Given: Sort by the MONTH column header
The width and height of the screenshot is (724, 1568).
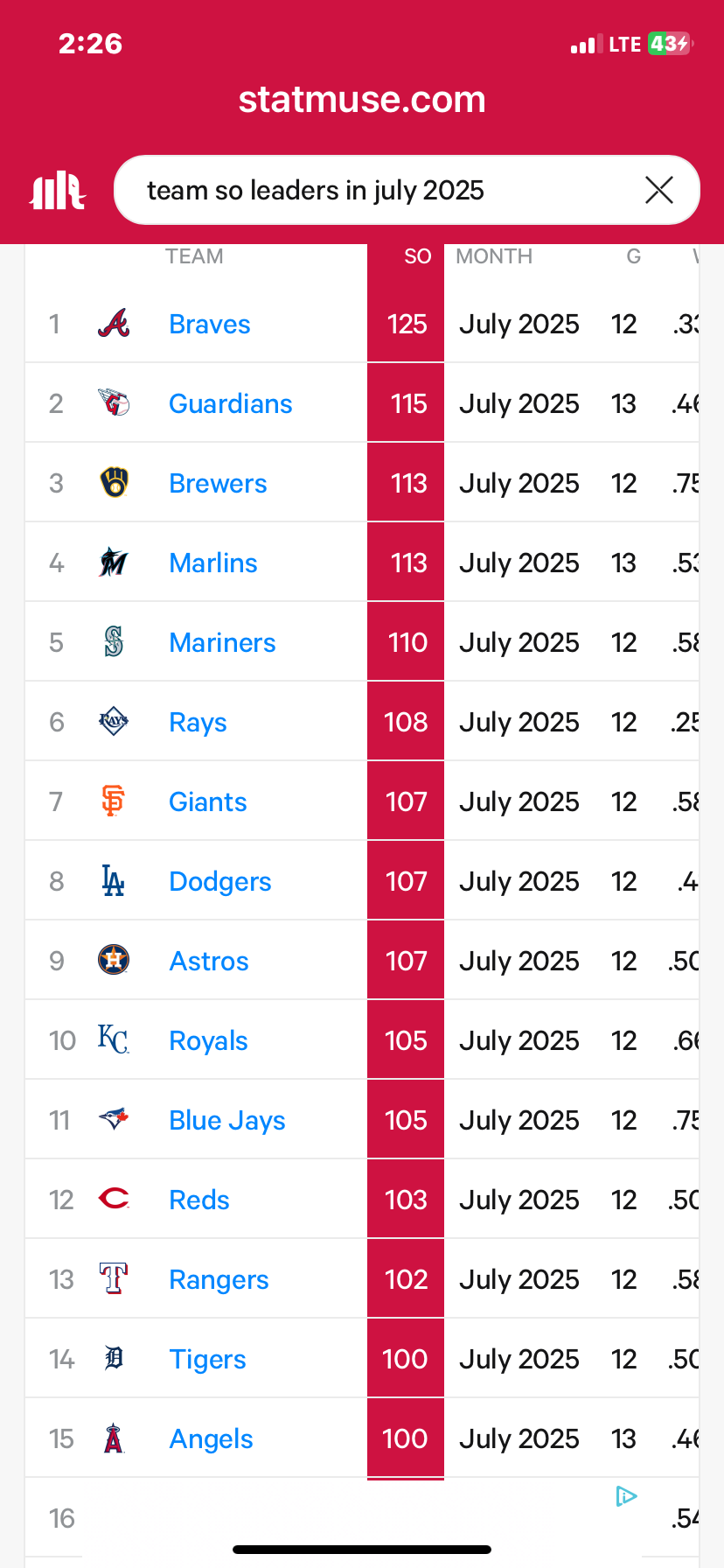Looking at the screenshot, I should click(x=494, y=256).
